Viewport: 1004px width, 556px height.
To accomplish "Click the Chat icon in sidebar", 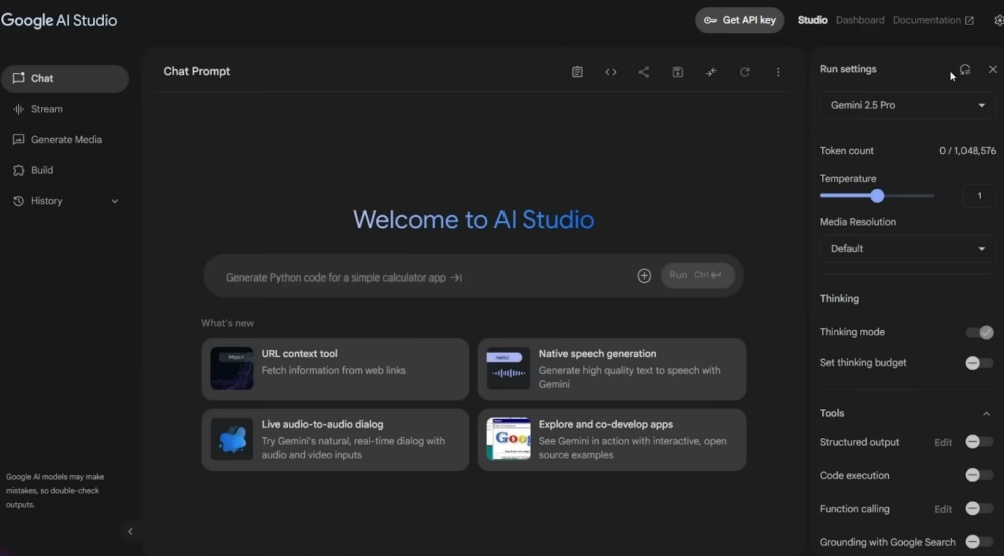I will (x=19, y=78).
